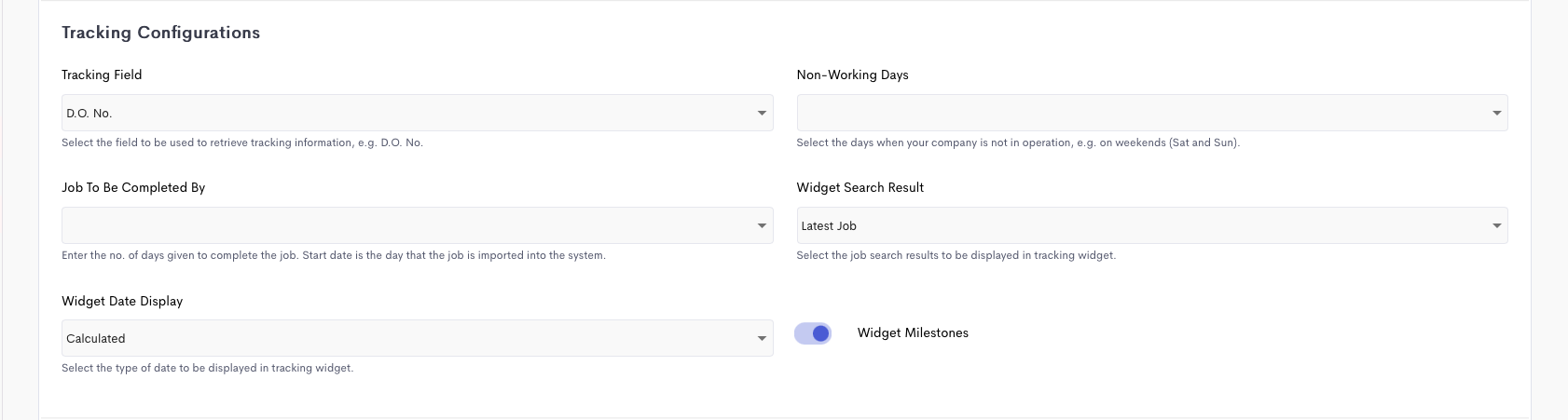Click the Tracking Field label

tap(102, 75)
